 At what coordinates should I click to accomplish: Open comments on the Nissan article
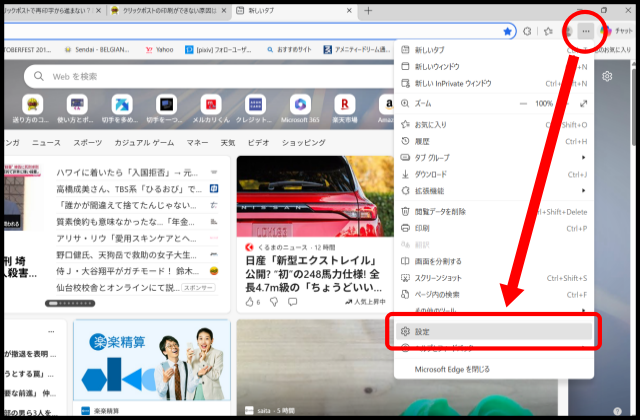click(292, 302)
